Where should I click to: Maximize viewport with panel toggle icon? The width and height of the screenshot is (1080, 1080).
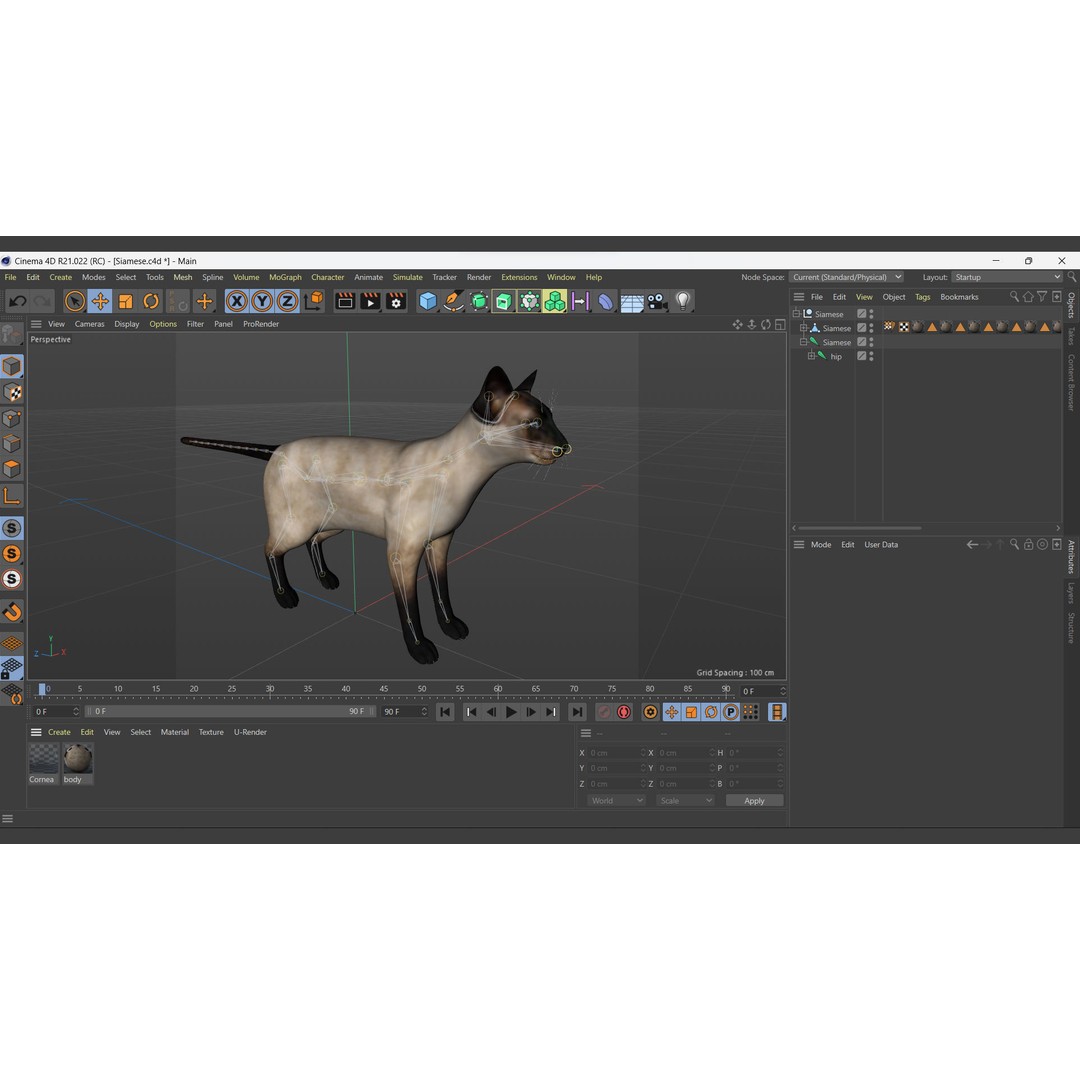click(x=780, y=324)
